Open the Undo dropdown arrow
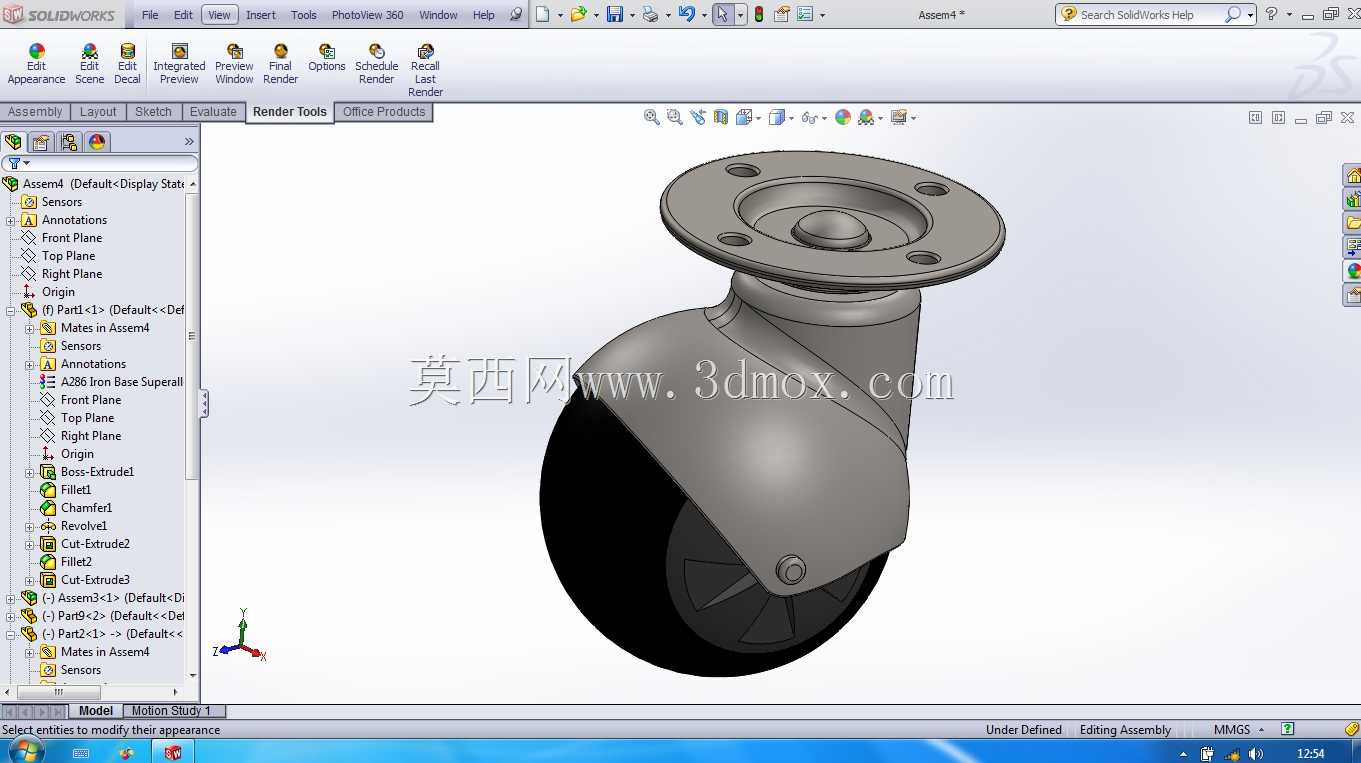Viewport: 1361px width, 763px height. tap(703, 15)
